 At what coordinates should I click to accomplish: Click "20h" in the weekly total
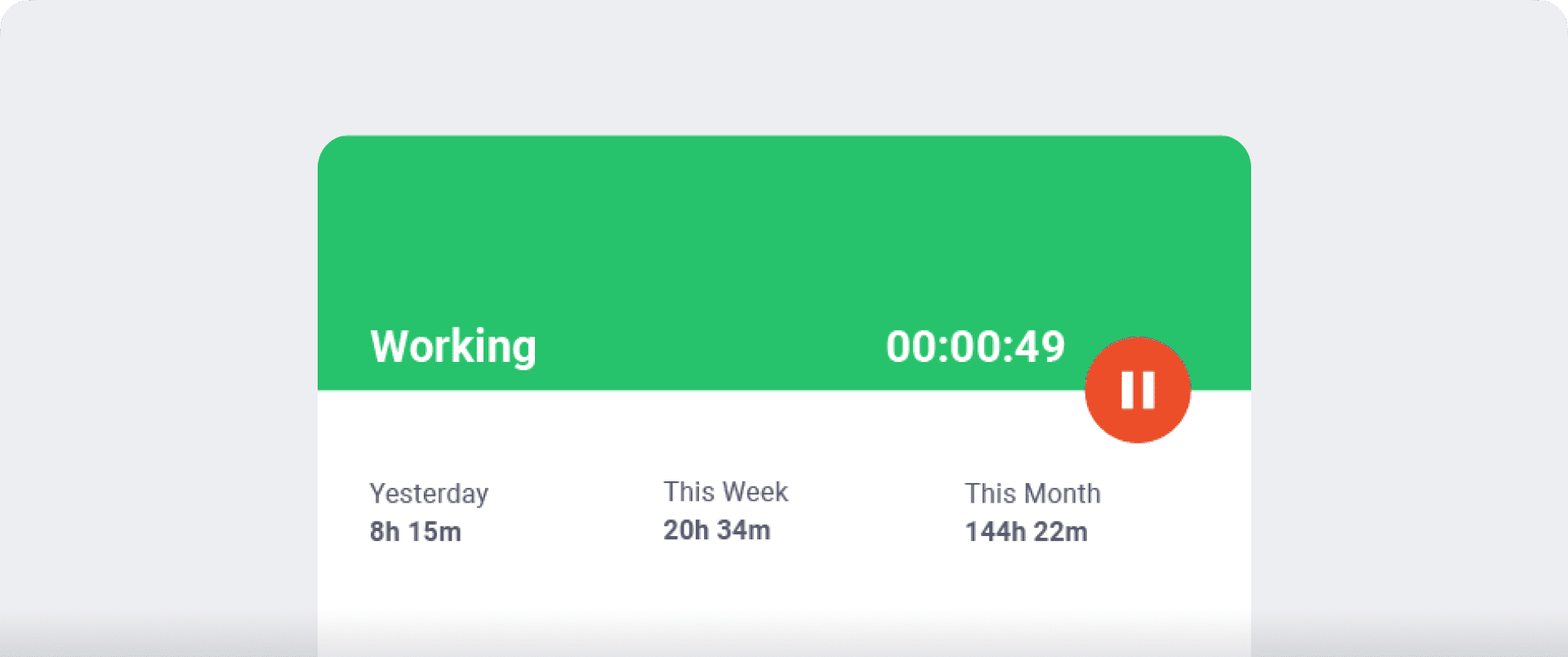click(685, 530)
